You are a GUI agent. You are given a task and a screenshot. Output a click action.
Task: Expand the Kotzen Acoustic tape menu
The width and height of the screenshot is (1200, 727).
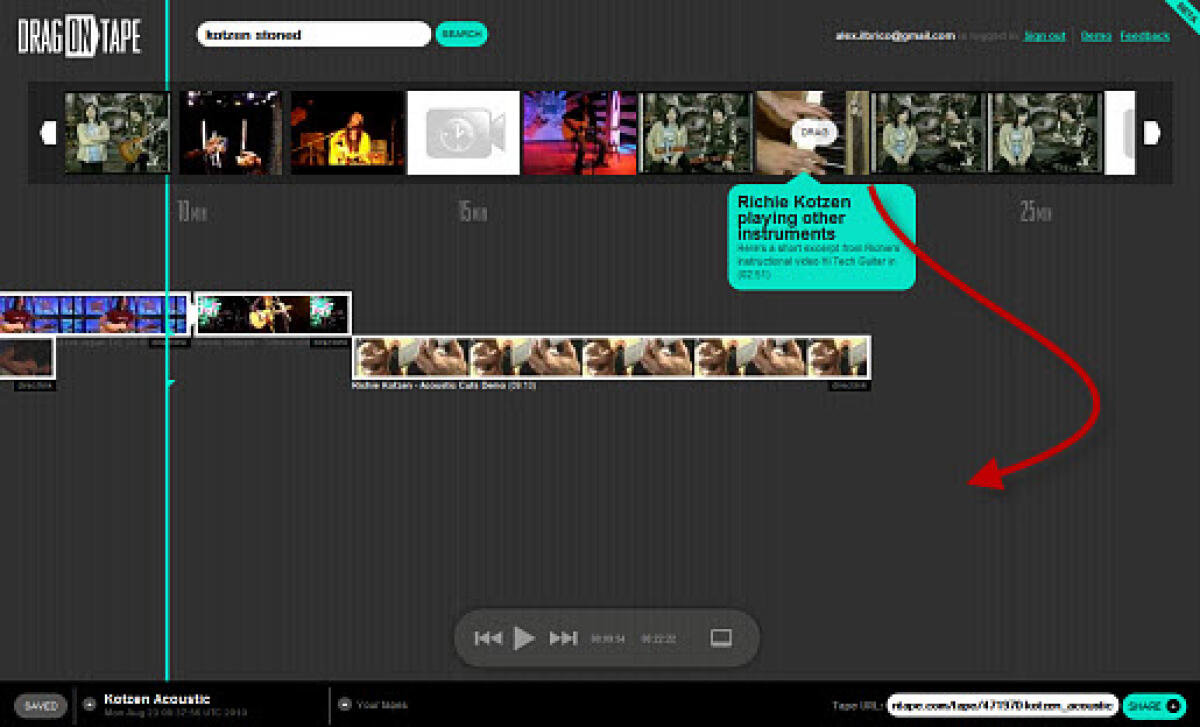tap(89, 703)
